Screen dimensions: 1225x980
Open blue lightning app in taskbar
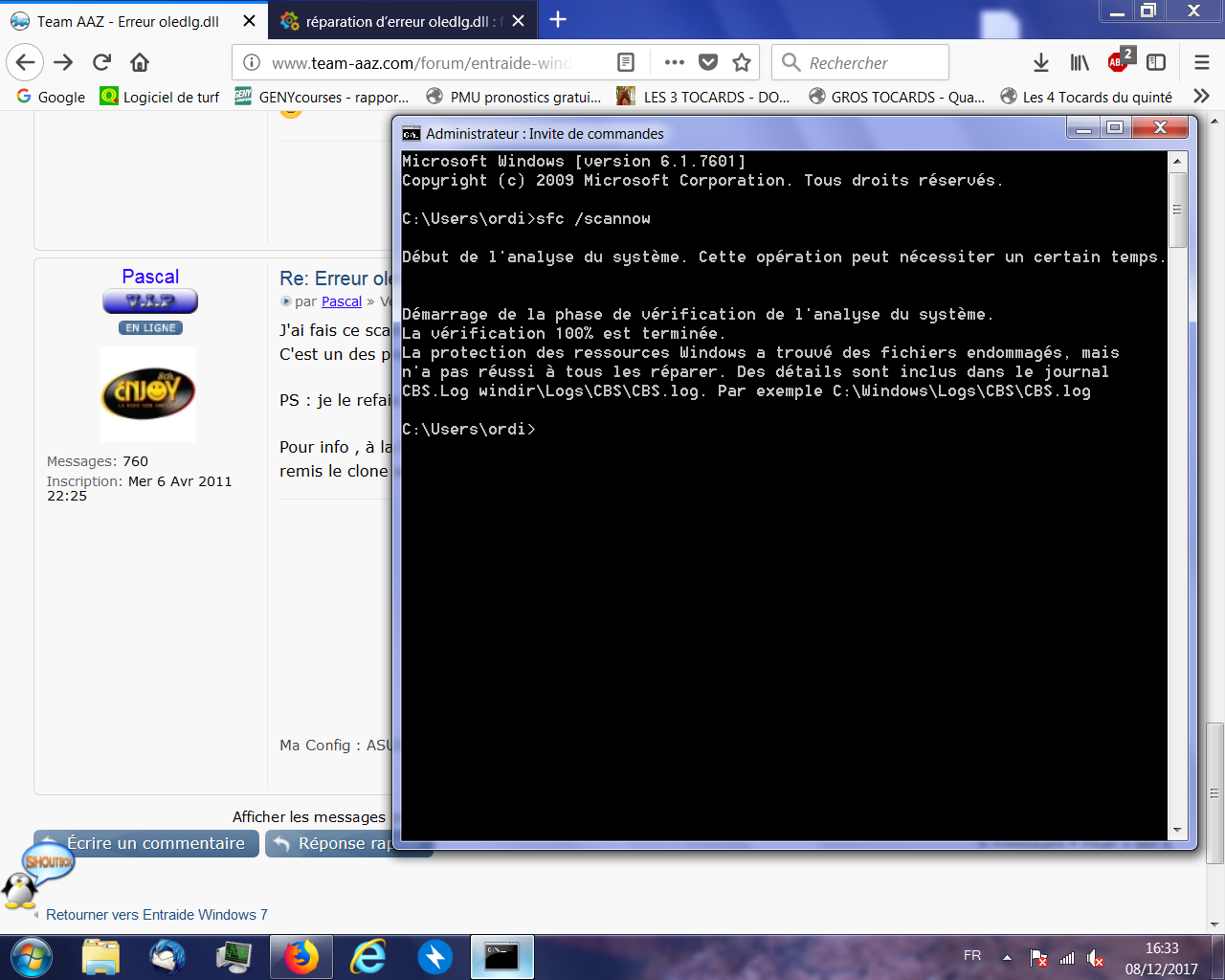tap(435, 957)
